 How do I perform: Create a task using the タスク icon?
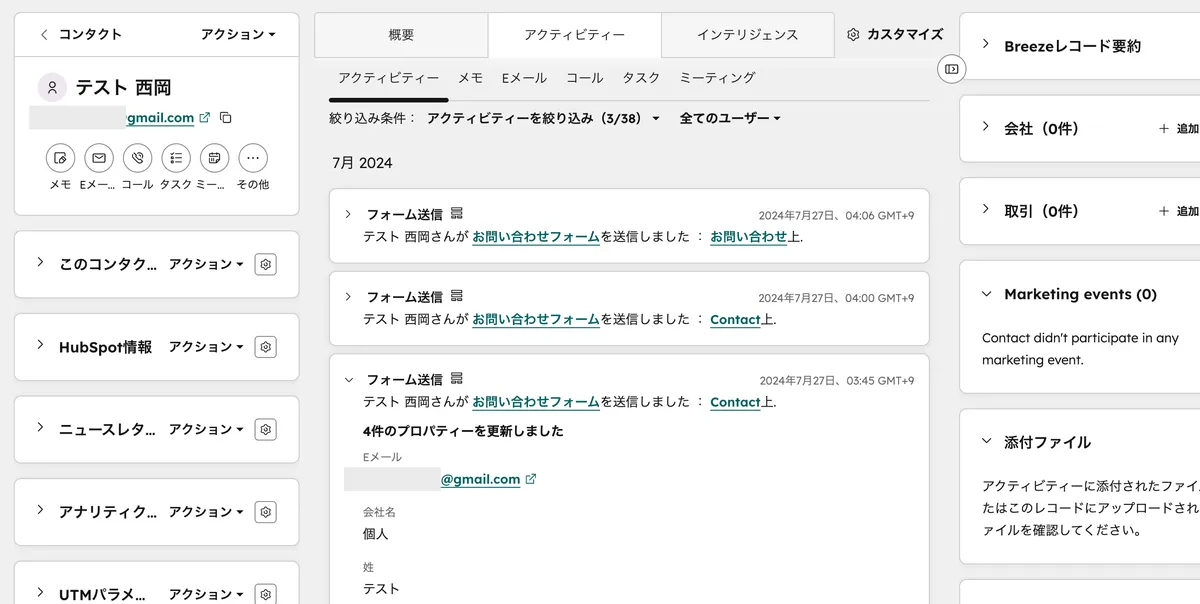[176, 158]
